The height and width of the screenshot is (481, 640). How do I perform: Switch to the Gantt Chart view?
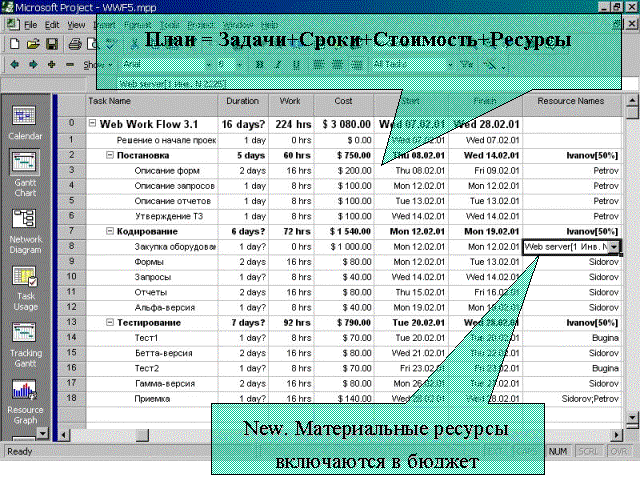click(24, 173)
